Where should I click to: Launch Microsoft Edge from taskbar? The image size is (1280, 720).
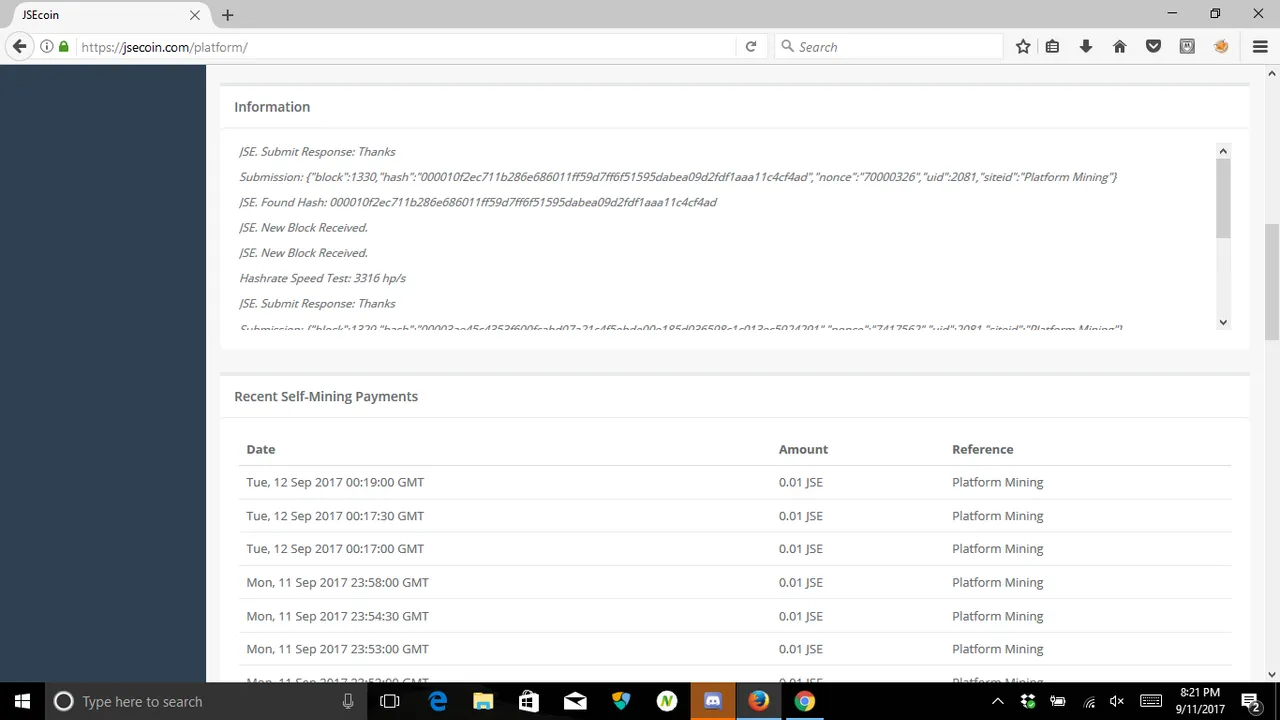coord(438,701)
